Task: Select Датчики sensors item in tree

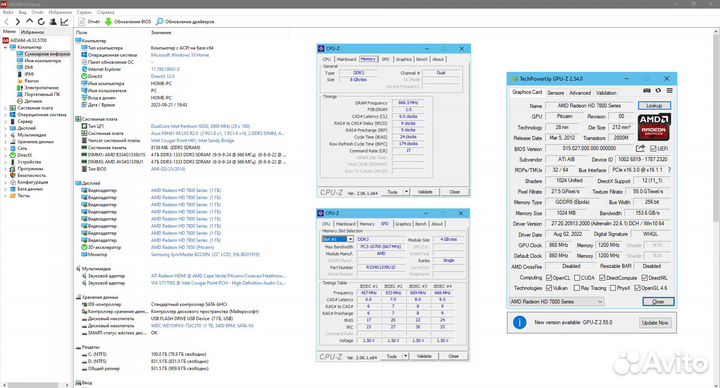Action: click(29, 101)
